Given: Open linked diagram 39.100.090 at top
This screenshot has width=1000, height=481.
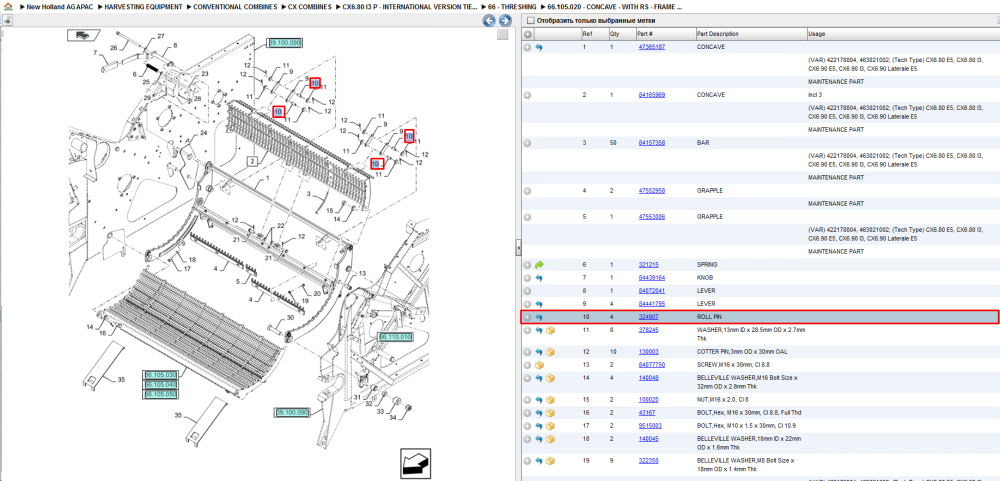Looking at the screenshot, I should point(285,43).
